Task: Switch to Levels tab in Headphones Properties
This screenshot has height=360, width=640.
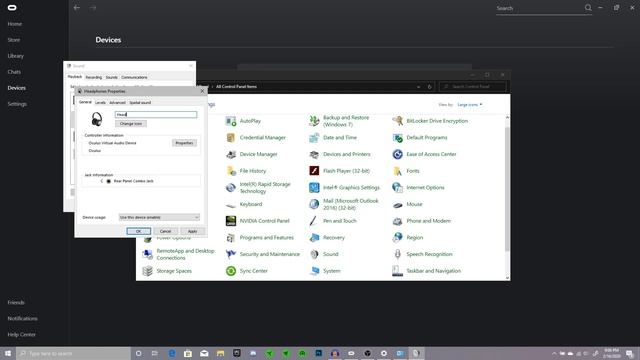Action: coord(100,102)
